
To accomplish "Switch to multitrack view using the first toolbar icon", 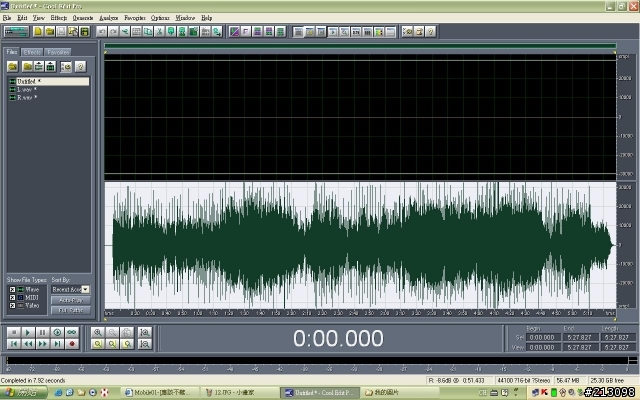I will click(16, 31).
